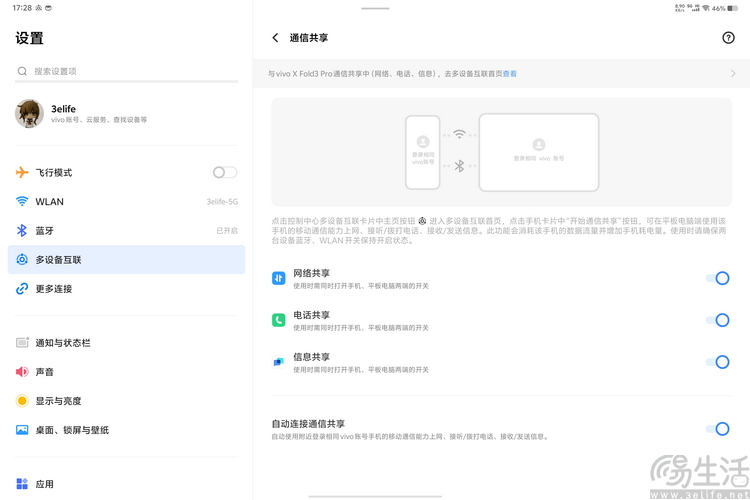Screen dimensions: 750x500
Task: Tap the 通知与状态栏 icon
Action: (x=22, y=343)
